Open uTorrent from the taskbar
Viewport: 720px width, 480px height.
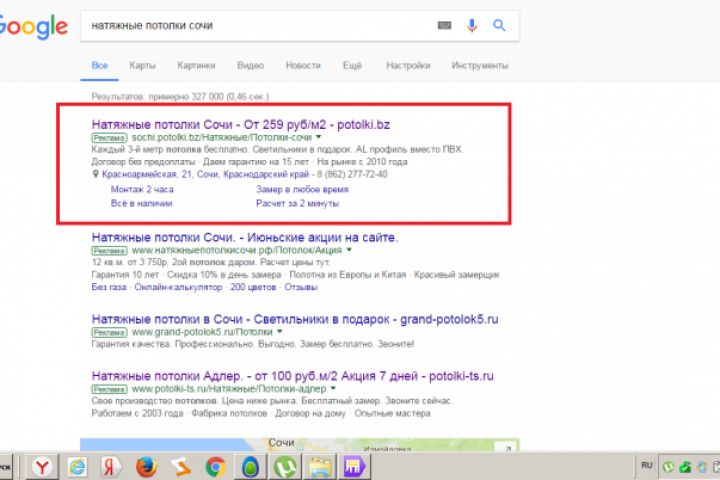pyautogui.click(x=285, y=467)
